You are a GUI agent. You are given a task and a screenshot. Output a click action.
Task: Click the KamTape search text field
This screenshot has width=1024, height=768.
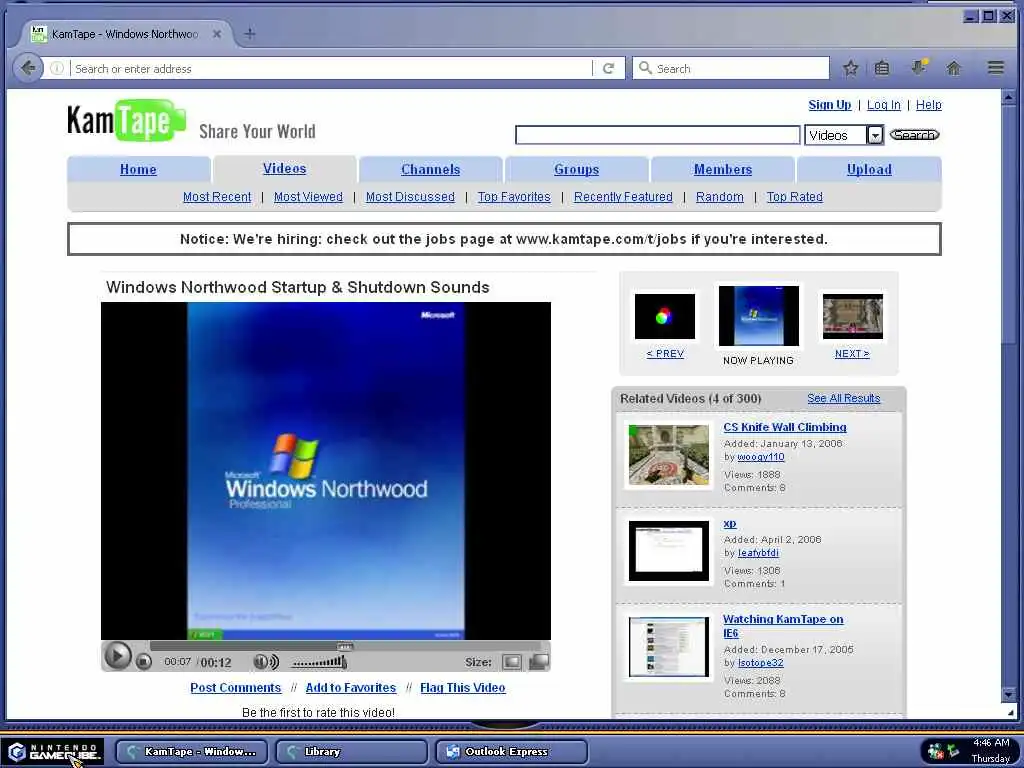click(x=658, y=135)
